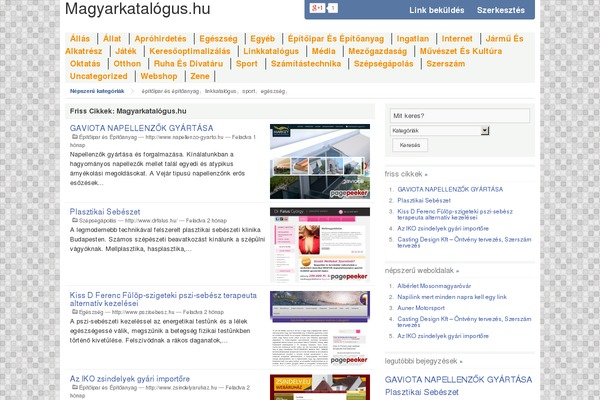Viewport: 600px width, 400px height.
Task: Click the Keresés button
Action: point(410,145)
